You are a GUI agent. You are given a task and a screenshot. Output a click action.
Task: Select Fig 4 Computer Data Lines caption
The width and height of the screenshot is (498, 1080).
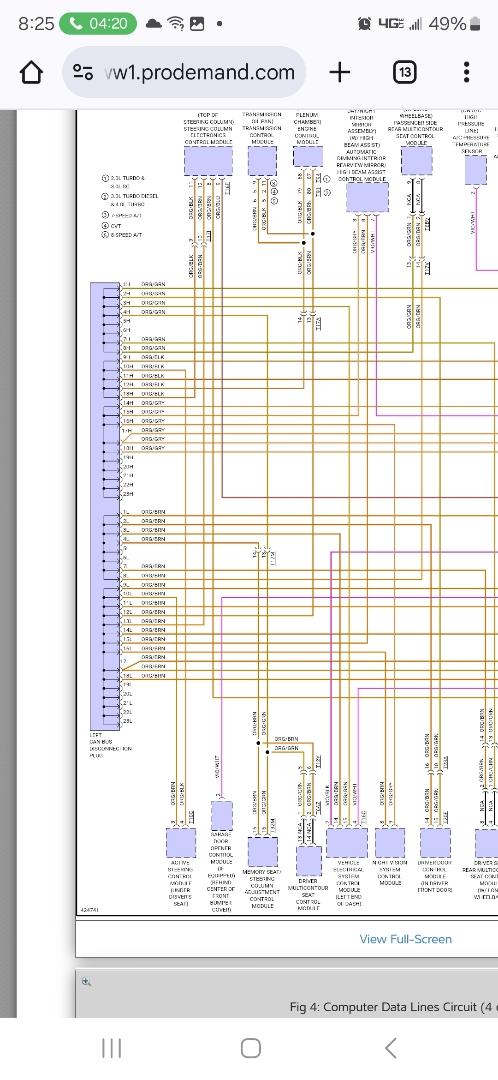tap(393, 1007)
